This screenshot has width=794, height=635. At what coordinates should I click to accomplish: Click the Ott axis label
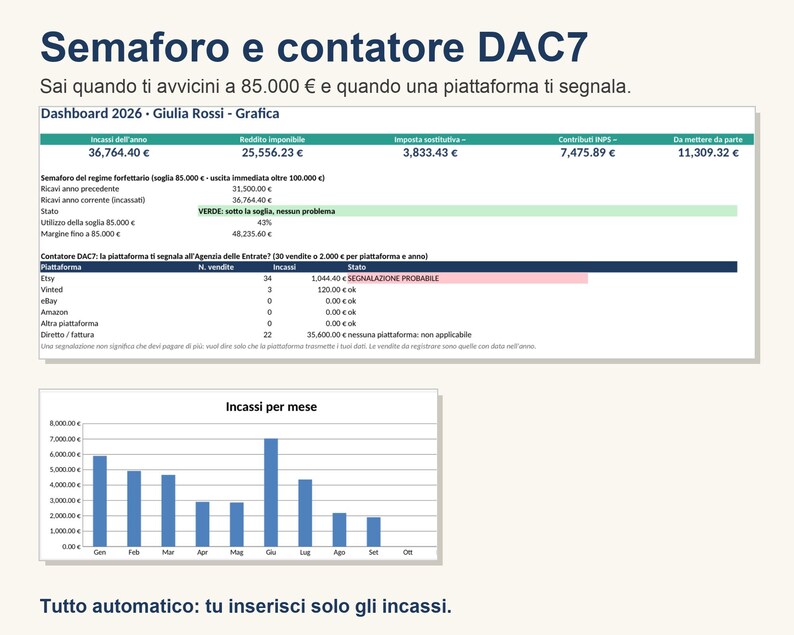[408, 552]
